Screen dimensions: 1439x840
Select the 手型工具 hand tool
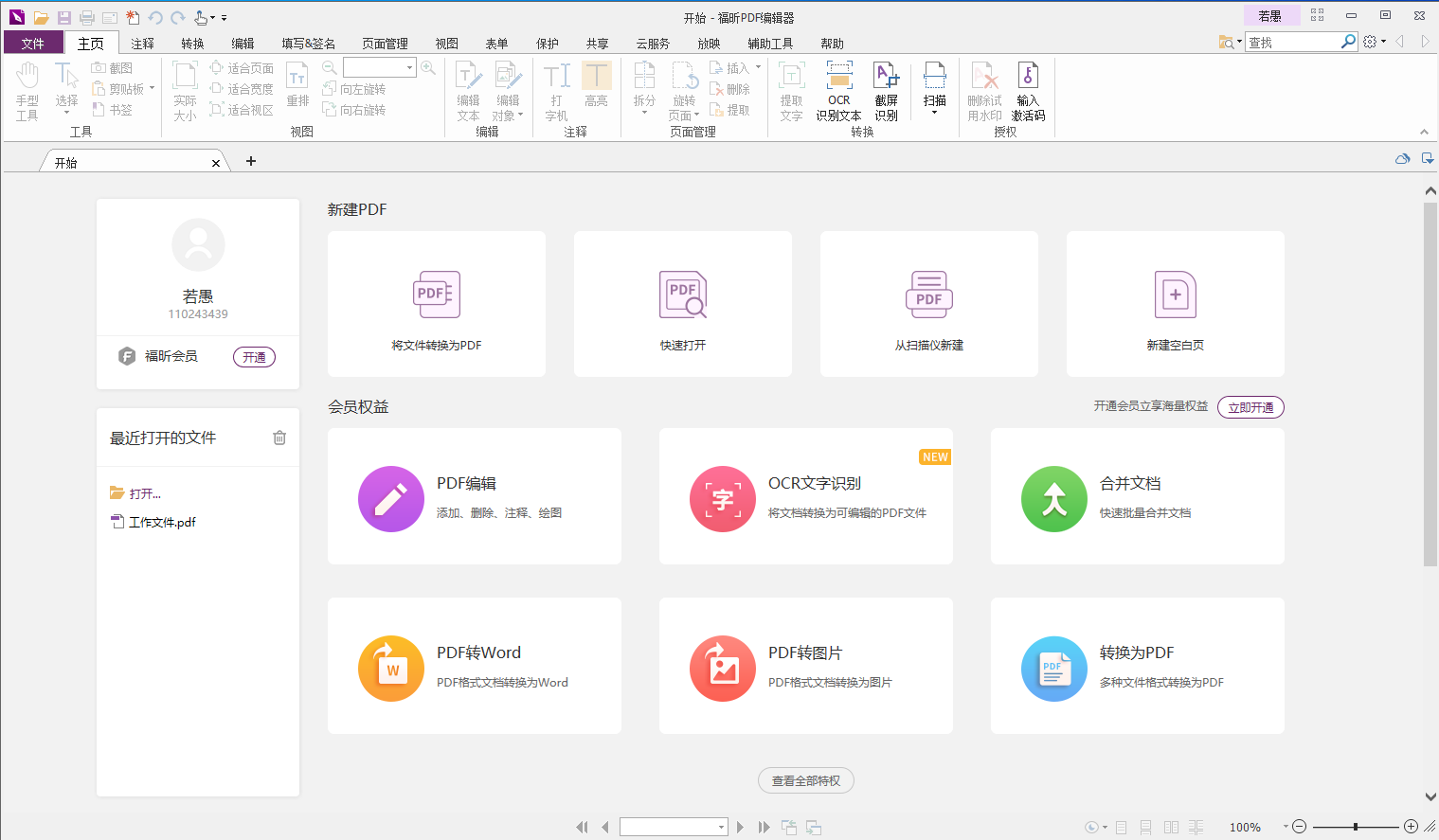[27, 91]
